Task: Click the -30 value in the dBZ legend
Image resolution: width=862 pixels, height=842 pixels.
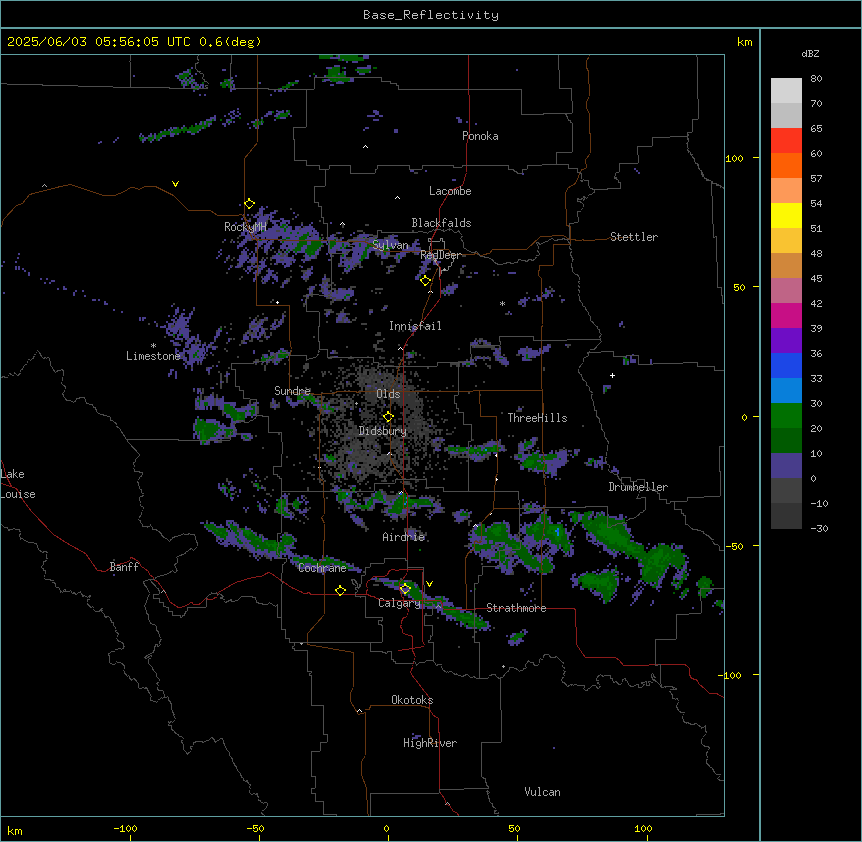Action: (x=819, y=528)
